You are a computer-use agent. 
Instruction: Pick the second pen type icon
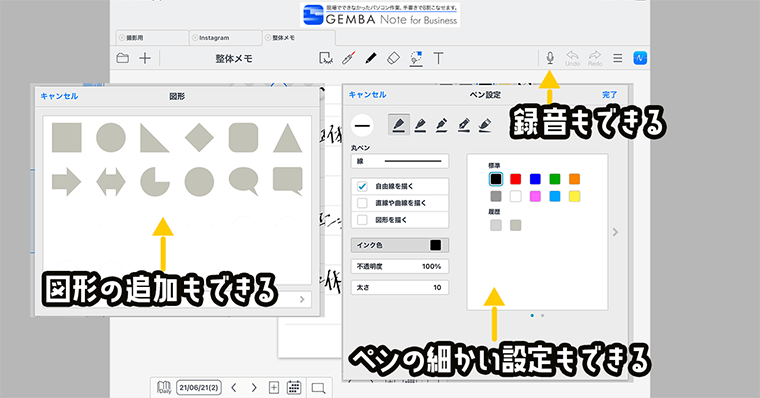pos(421,125)
